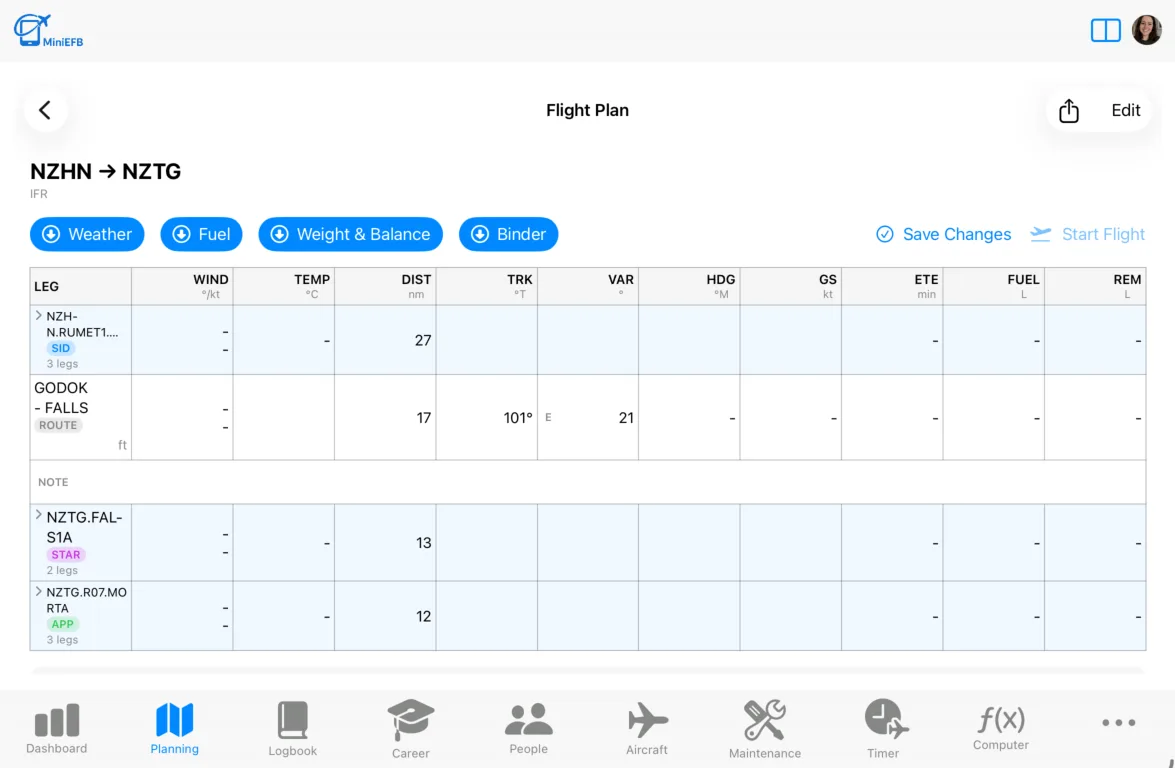Switch to the Planning tab
Viewport: 1175px width, 768px height.
[x=175, y=729]
